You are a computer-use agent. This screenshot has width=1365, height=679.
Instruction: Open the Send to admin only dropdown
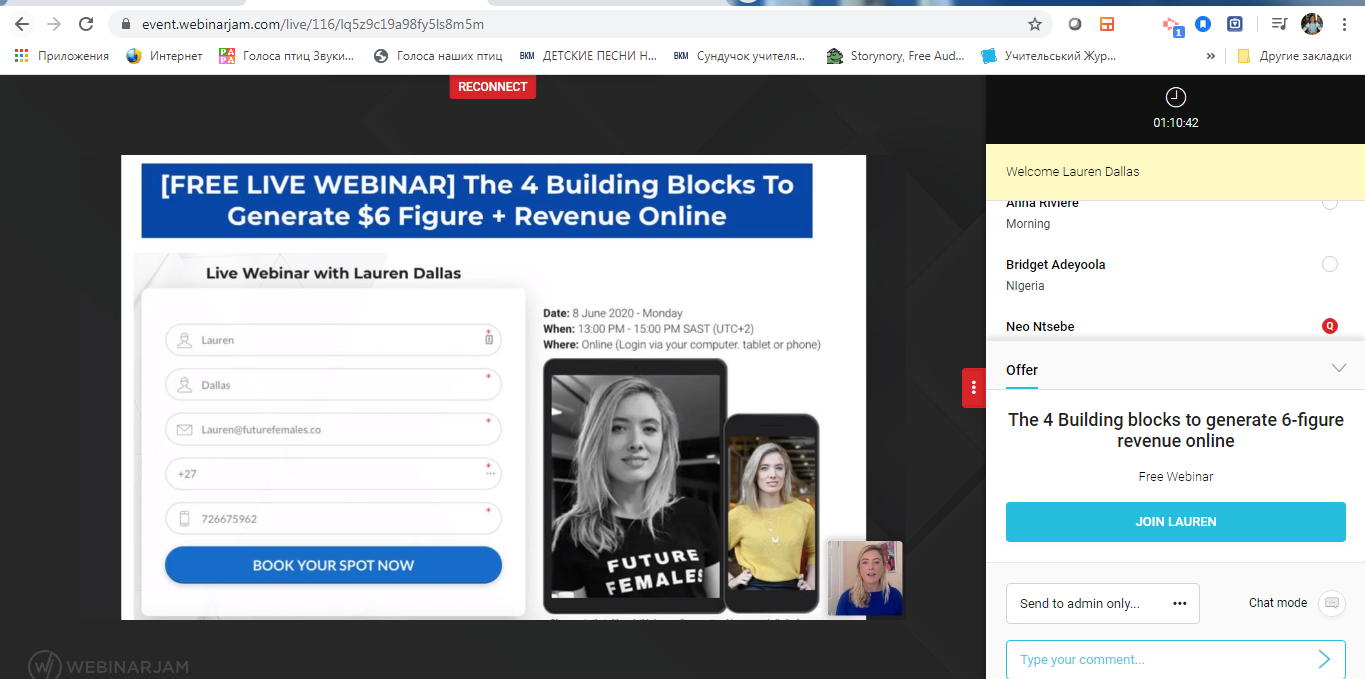pos(1102,603)
